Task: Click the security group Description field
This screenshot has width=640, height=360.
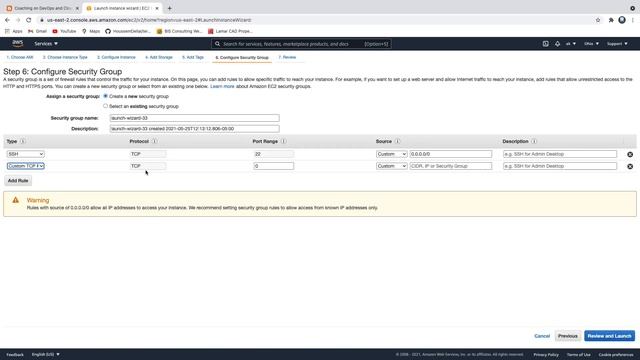Action: [195, 129]
